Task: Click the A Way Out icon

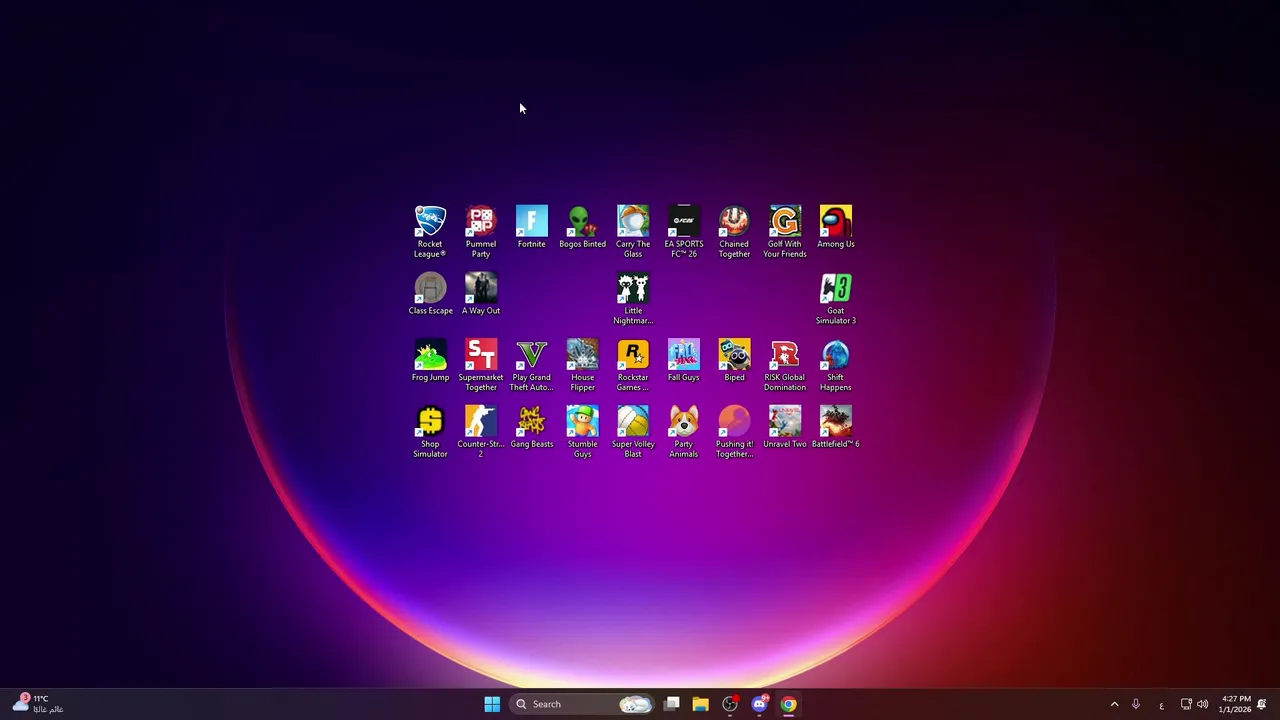Action: [481, 294]
